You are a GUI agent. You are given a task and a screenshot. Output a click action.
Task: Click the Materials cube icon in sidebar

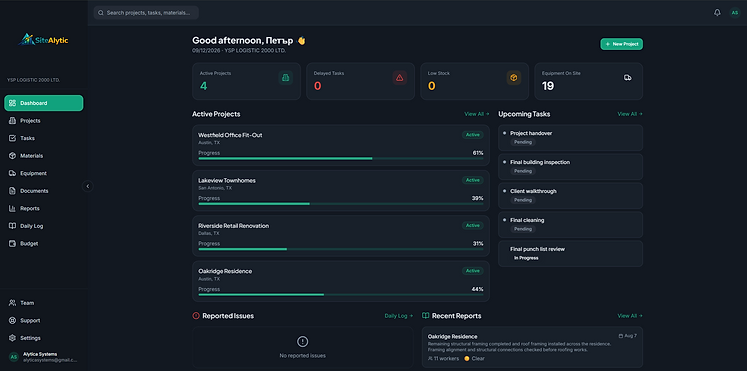(12, 156)
